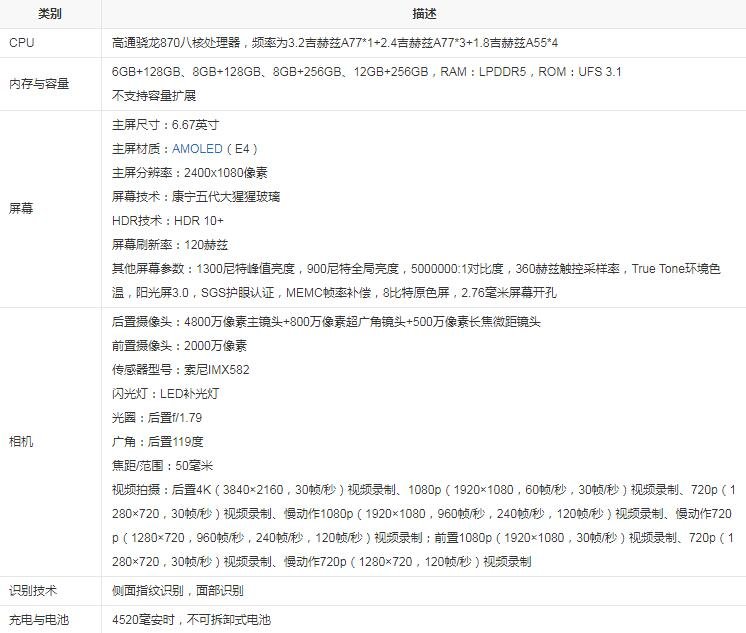Select the 相机 row label
Viewport: 746px width, 633px height.
(21, 441)
